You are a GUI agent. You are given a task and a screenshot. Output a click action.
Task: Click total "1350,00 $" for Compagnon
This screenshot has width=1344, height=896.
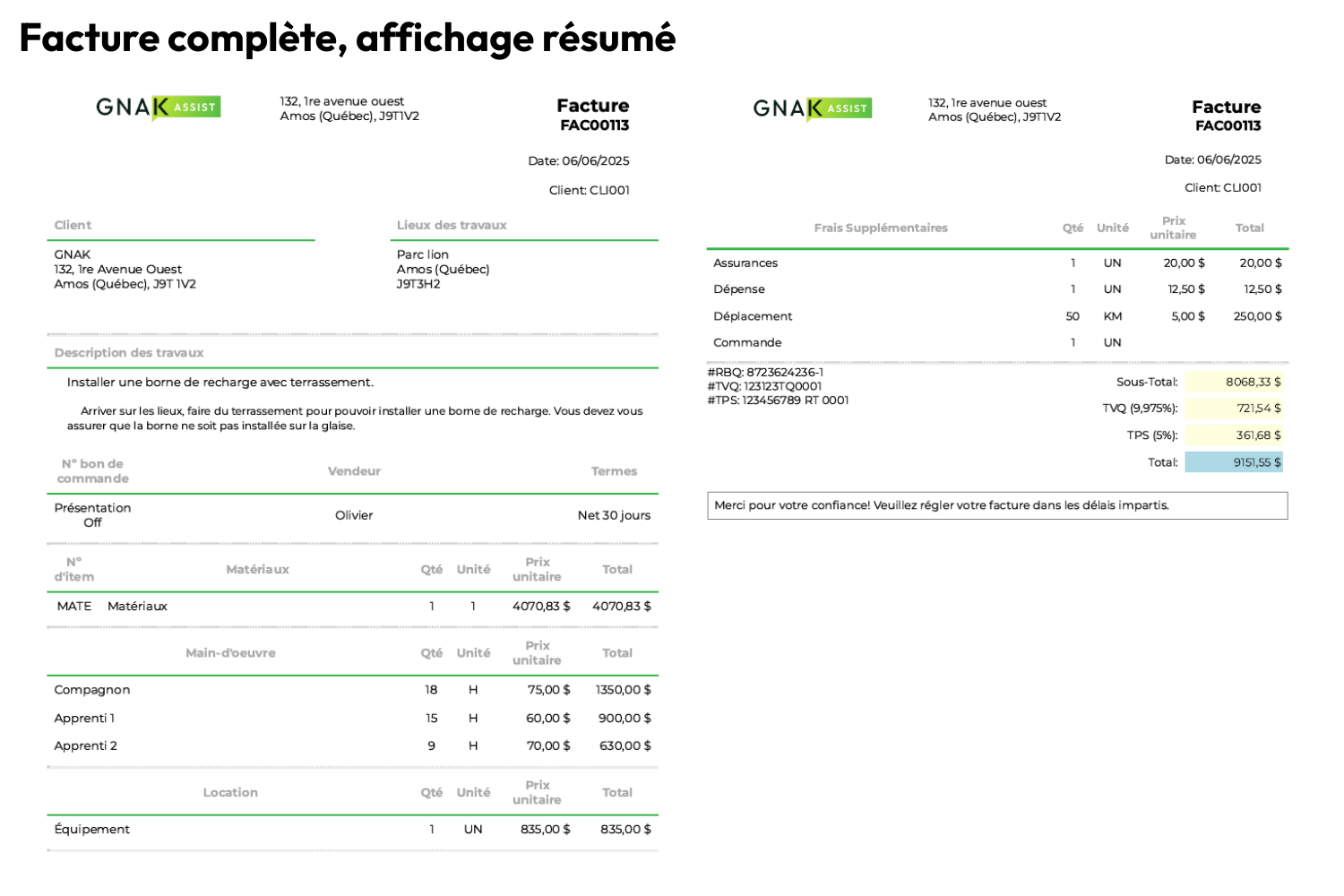click(x=624, y=690)
